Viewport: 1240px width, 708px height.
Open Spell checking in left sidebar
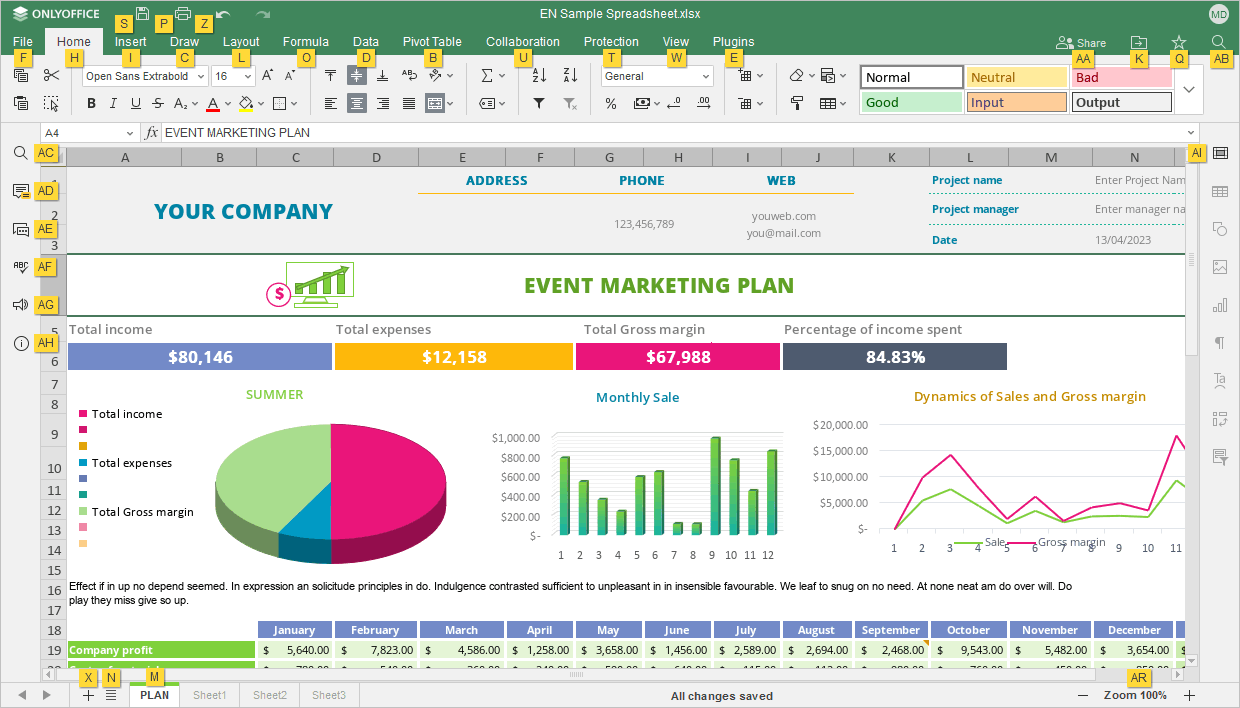click(21, 267)
